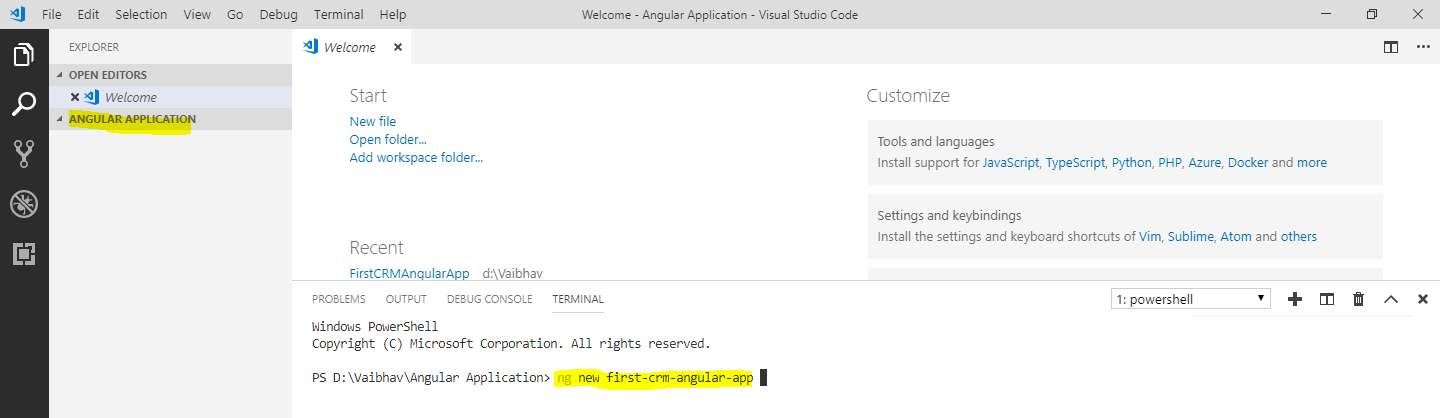Open the Debug menu
Image resolution: width=1440 pixels, height=418 pixels.
click(x=279, y=15)
